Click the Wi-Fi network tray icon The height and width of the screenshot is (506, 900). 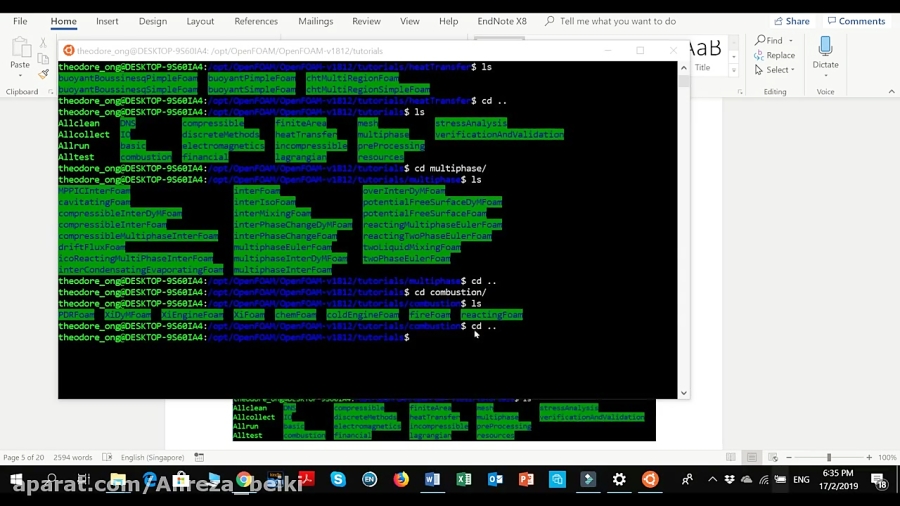[763, 480]
